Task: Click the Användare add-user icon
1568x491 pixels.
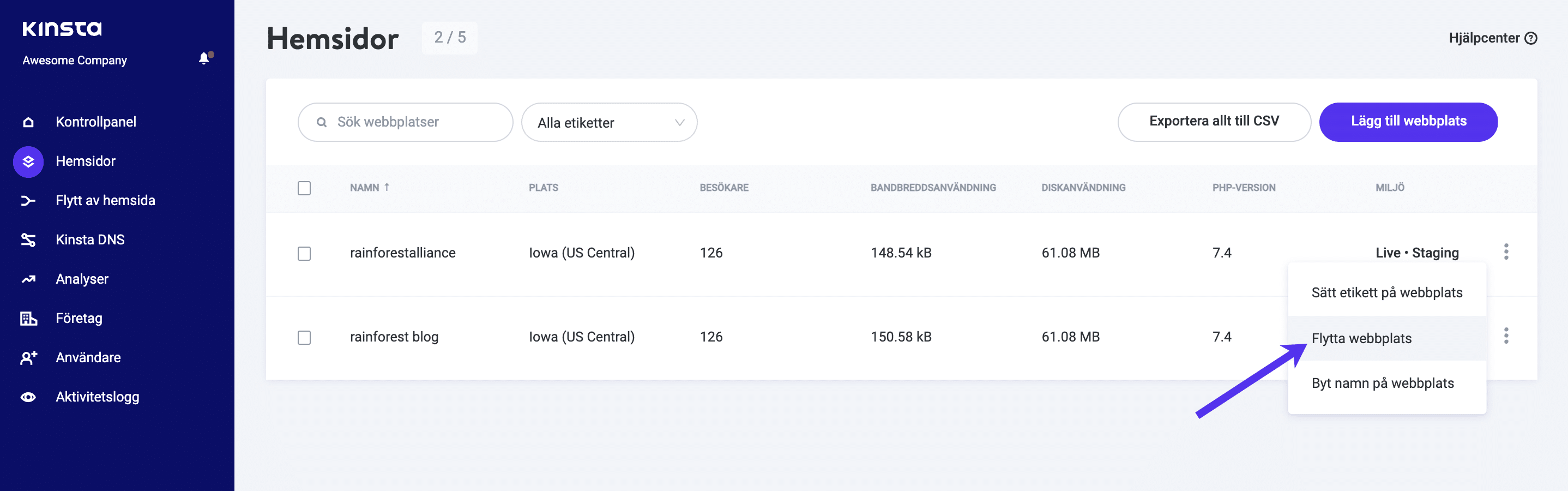Action: pyautogui.click(x=28, y=357)
